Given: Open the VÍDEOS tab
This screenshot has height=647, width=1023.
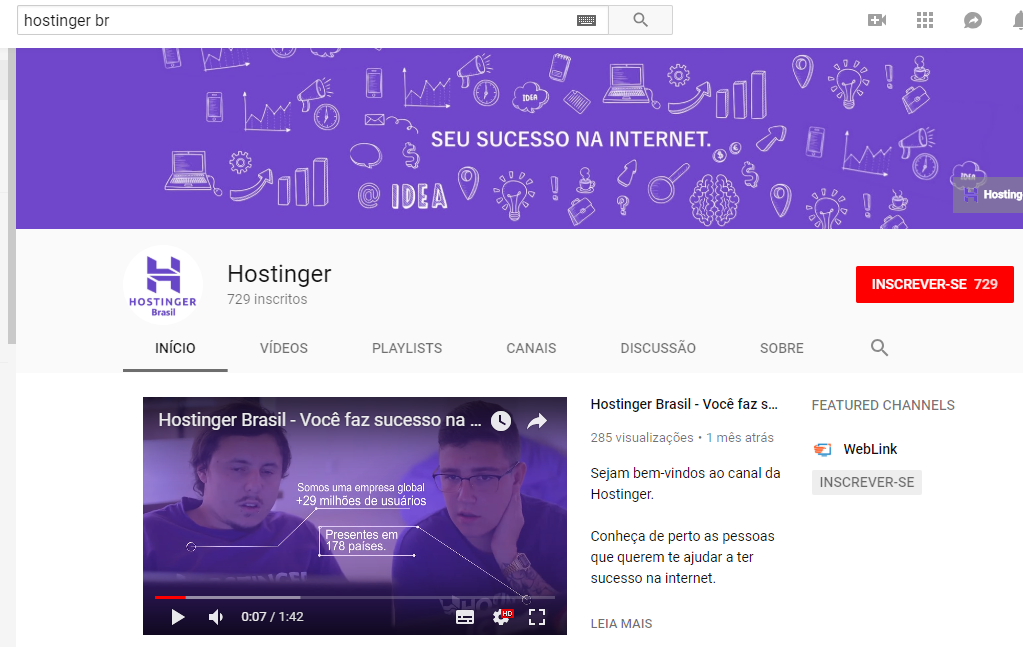Looking at the screenshot, I should click(x=284, y=348).
